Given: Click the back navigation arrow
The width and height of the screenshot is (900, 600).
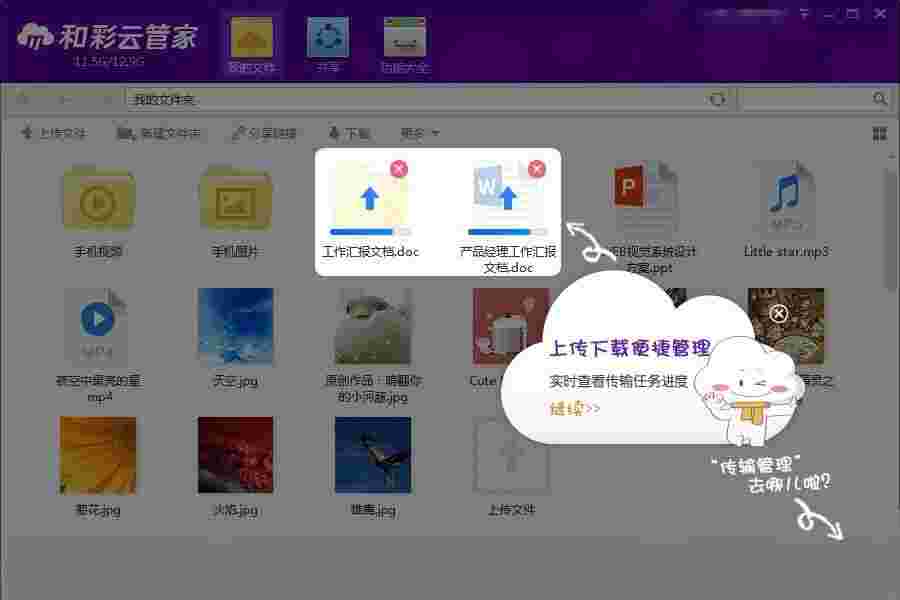Looking at the screenshot, I should point(67,100).
